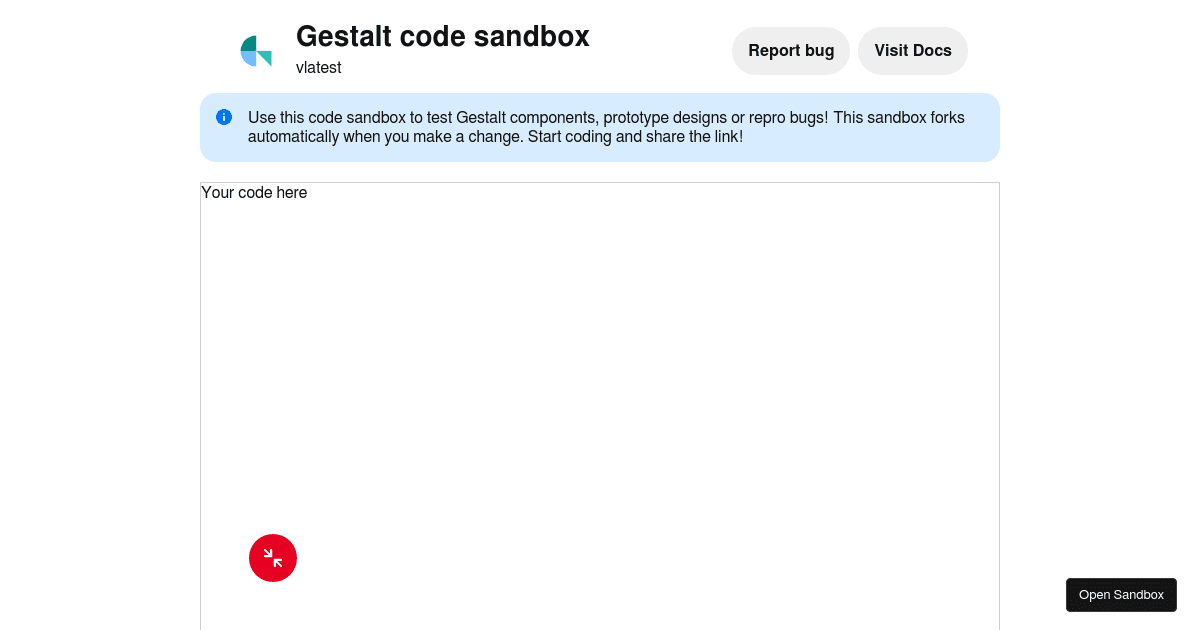Click the Gestalt code sandbox heading
The width and height of the screenshot is (1200, 630).
tap(442, 37)
